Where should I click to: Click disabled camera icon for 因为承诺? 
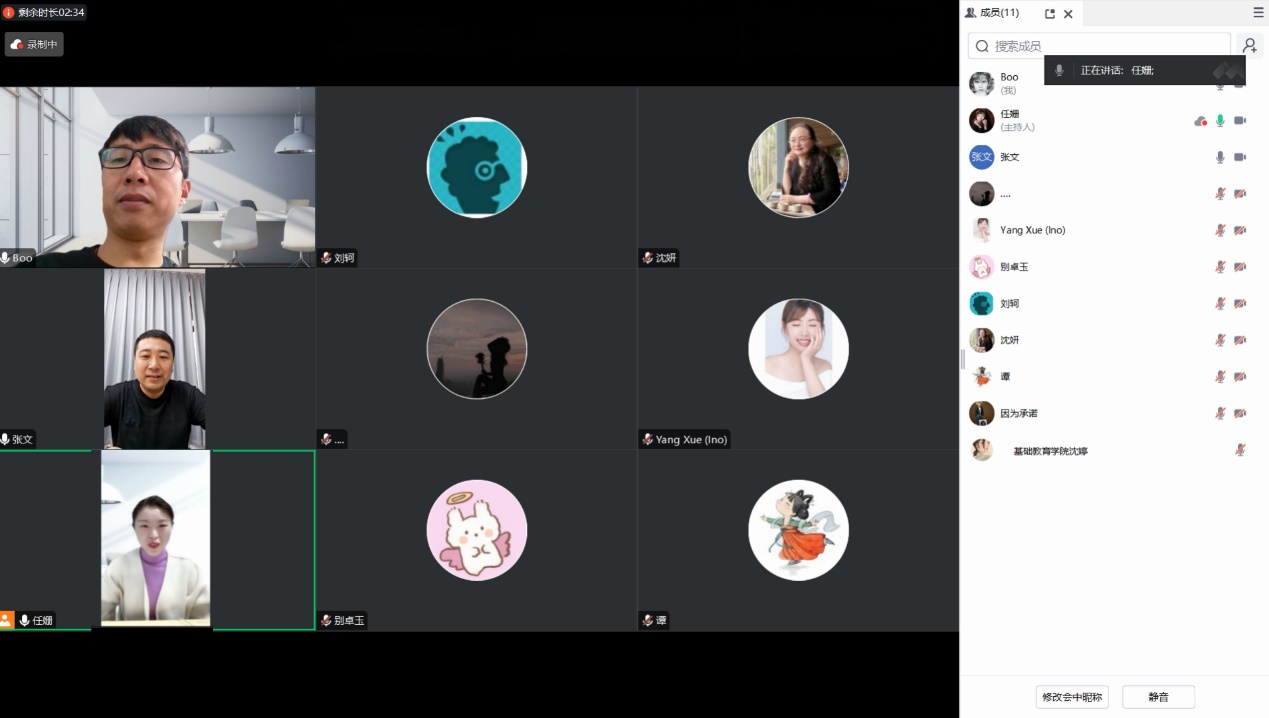tap(1240, 413)
